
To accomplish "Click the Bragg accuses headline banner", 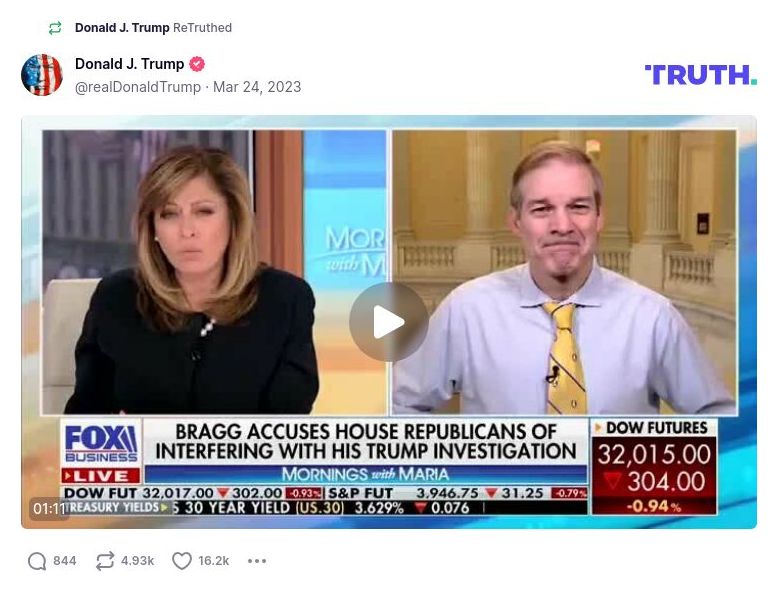I will point(366,442).
